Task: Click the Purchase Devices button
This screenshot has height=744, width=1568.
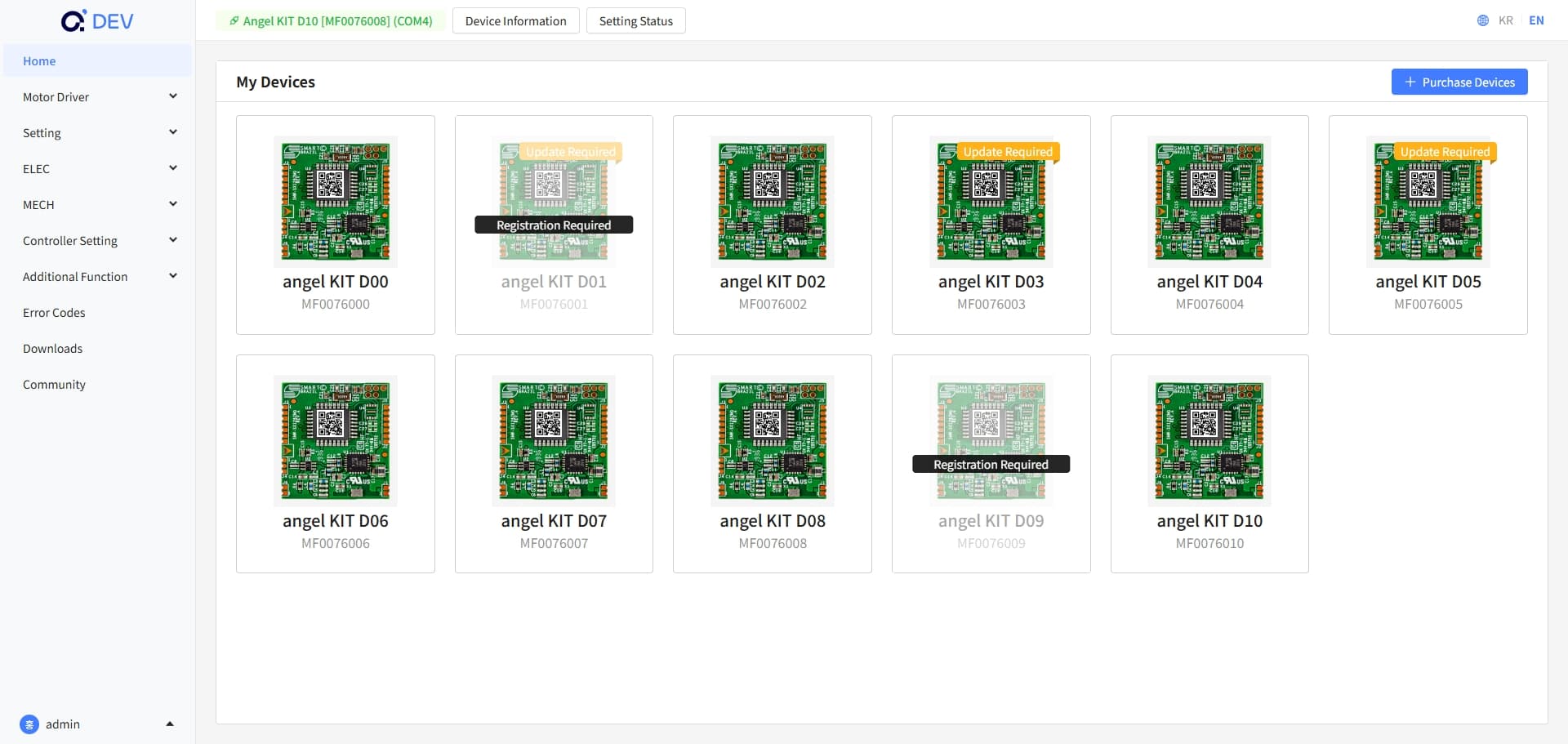Action: (1459, 82)
